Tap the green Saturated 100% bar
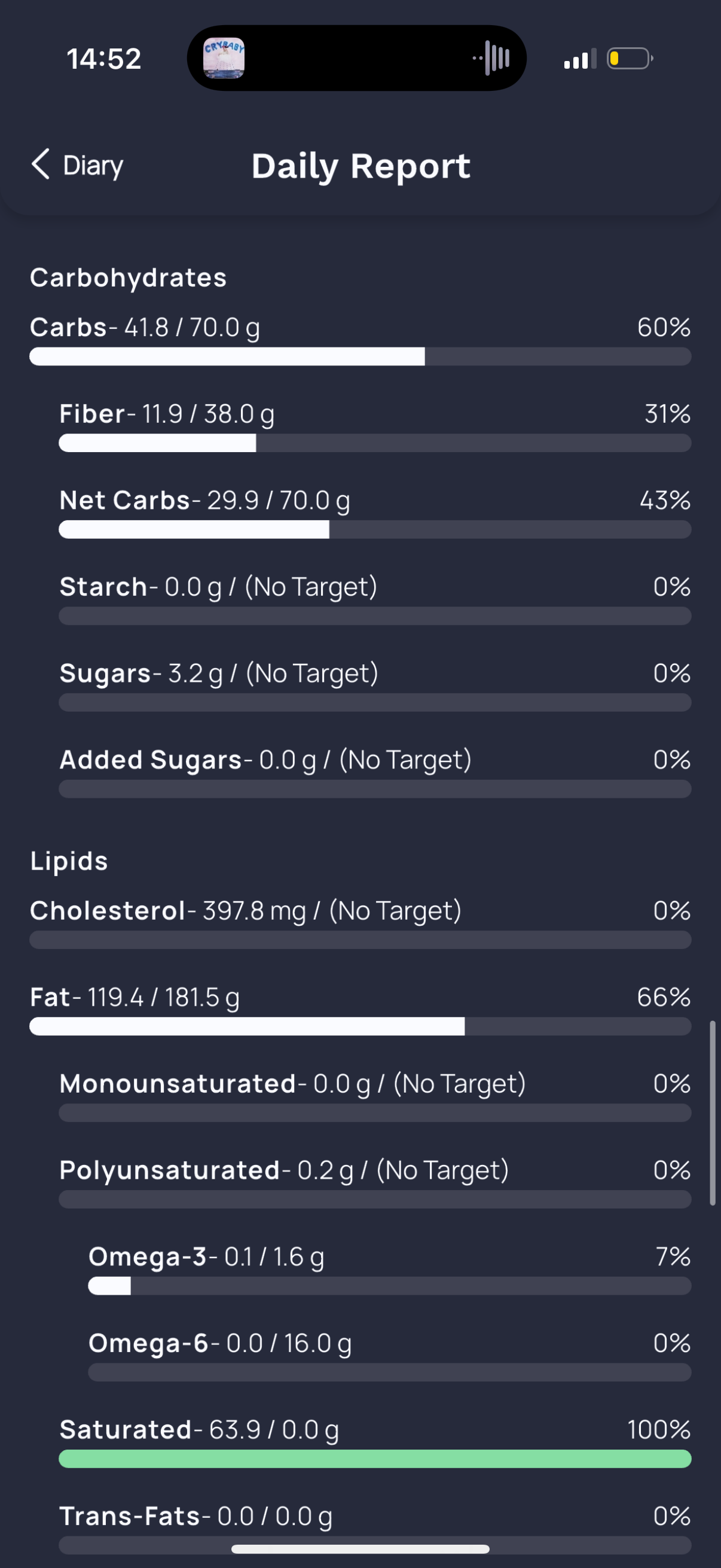 coord(375,1458)
